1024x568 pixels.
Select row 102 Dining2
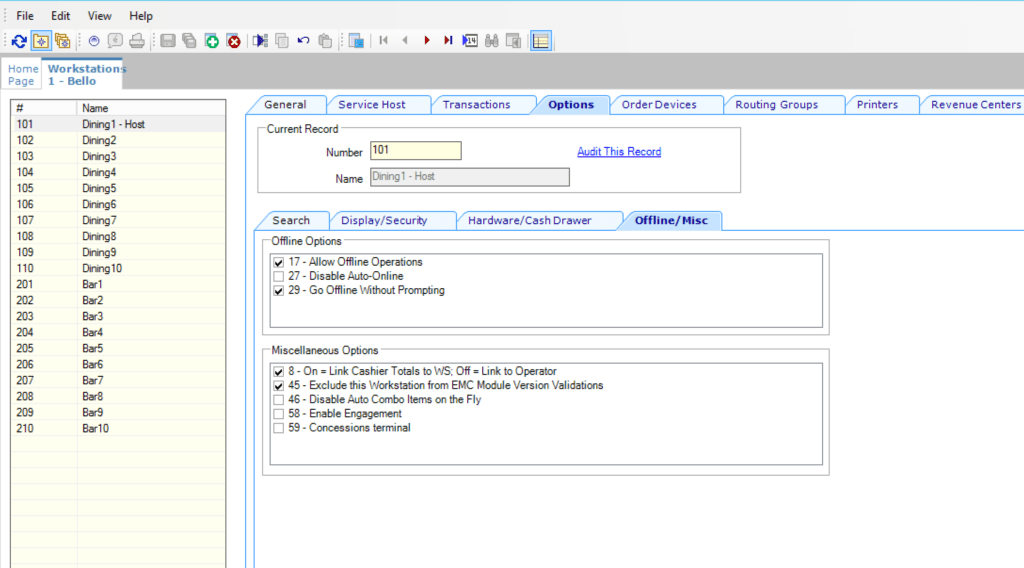click(x=118, y=140)
